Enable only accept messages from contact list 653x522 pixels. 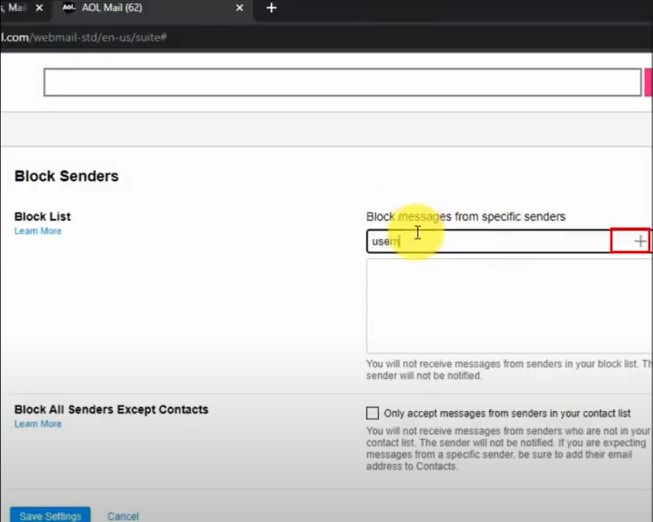[x=372, y=413]
